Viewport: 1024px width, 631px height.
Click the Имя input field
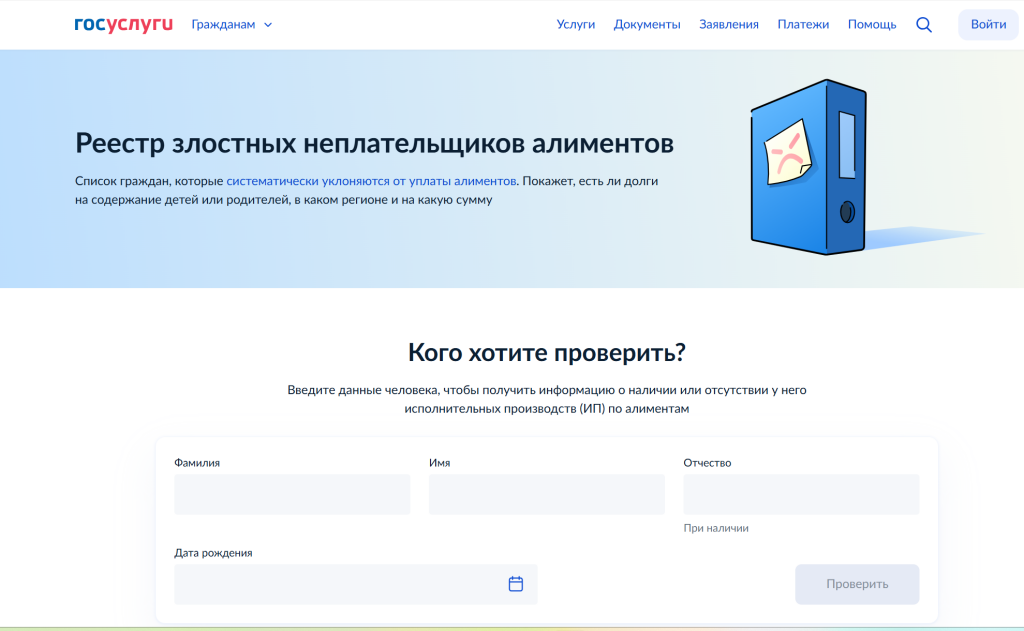tap(546, 494)
